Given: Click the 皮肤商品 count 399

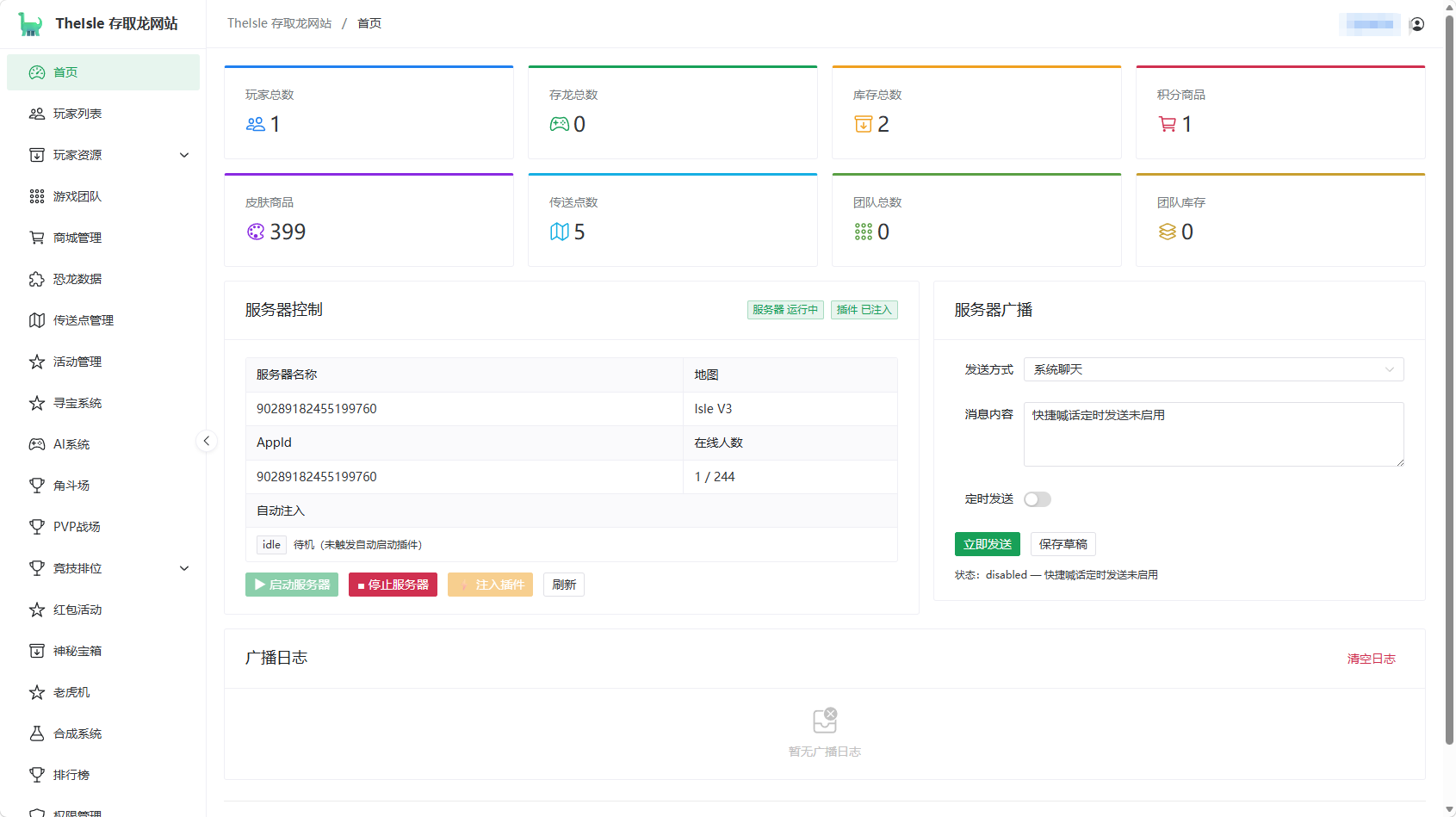Looking at the screenshot, I should [x=288, y=232].
